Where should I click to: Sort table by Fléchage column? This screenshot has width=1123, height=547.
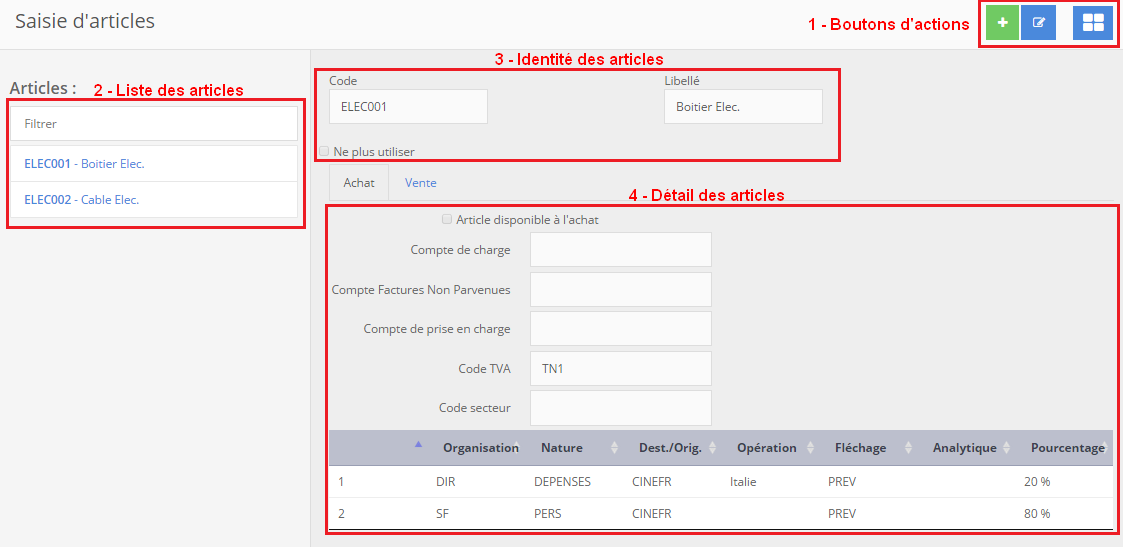coord(860,448)
